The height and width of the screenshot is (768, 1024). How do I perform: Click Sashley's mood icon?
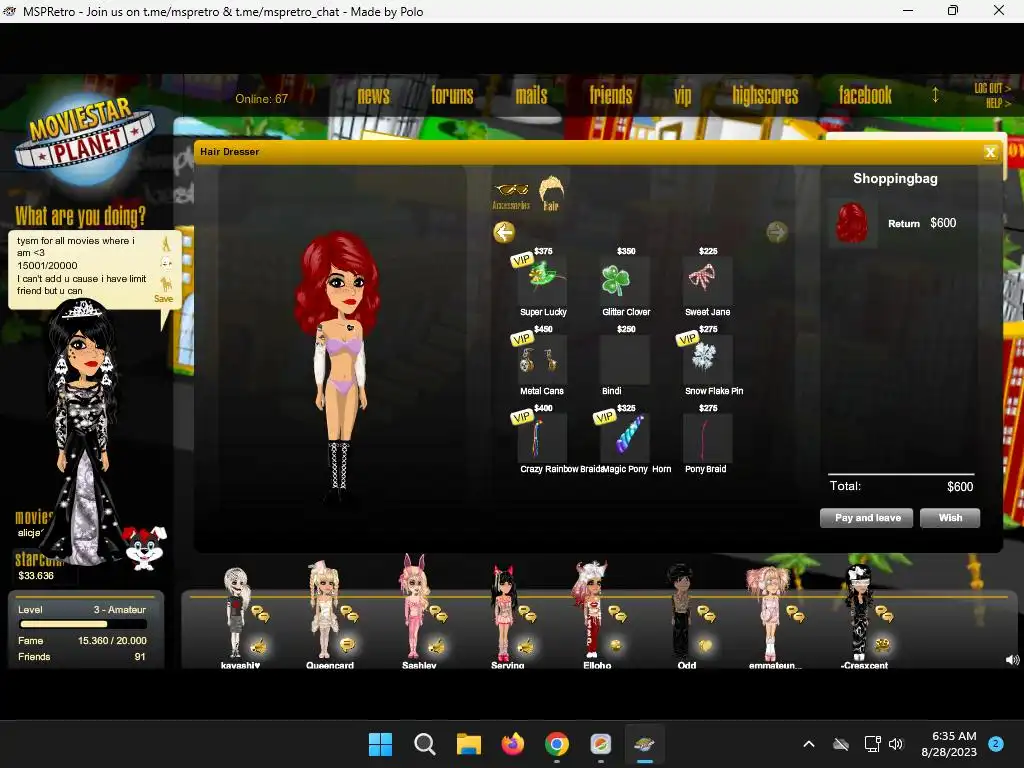[x=436, y=647]
